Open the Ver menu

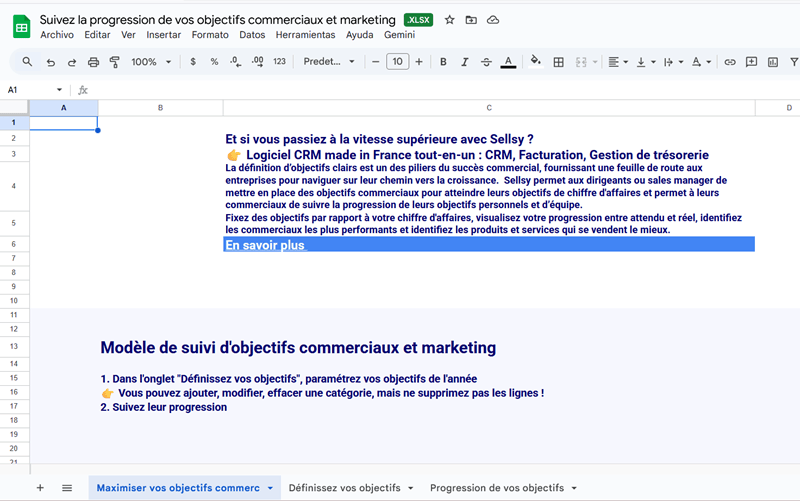point(128,35)
